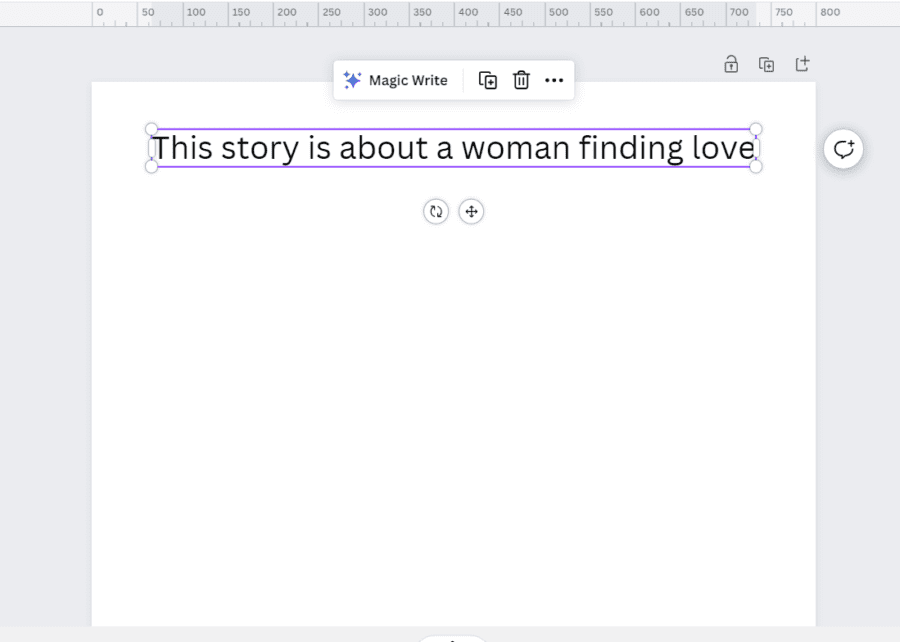
Task: Click the 0 mark on the ruler
Action: (x=99, y=13)
